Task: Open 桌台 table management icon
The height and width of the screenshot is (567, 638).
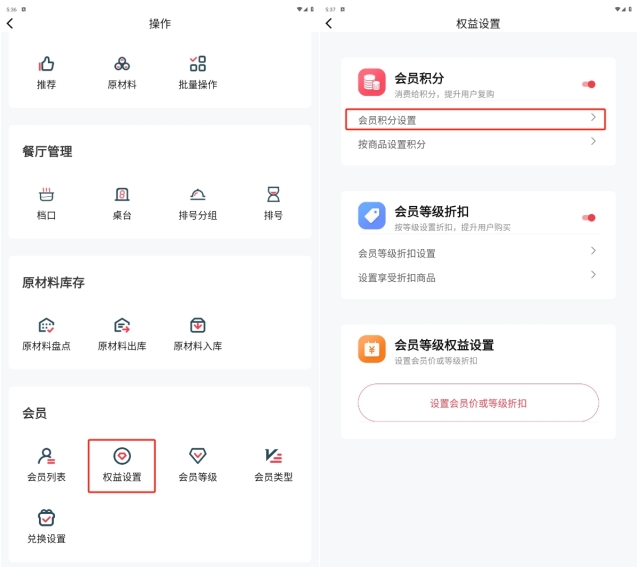Action: (x=122, y=194)
